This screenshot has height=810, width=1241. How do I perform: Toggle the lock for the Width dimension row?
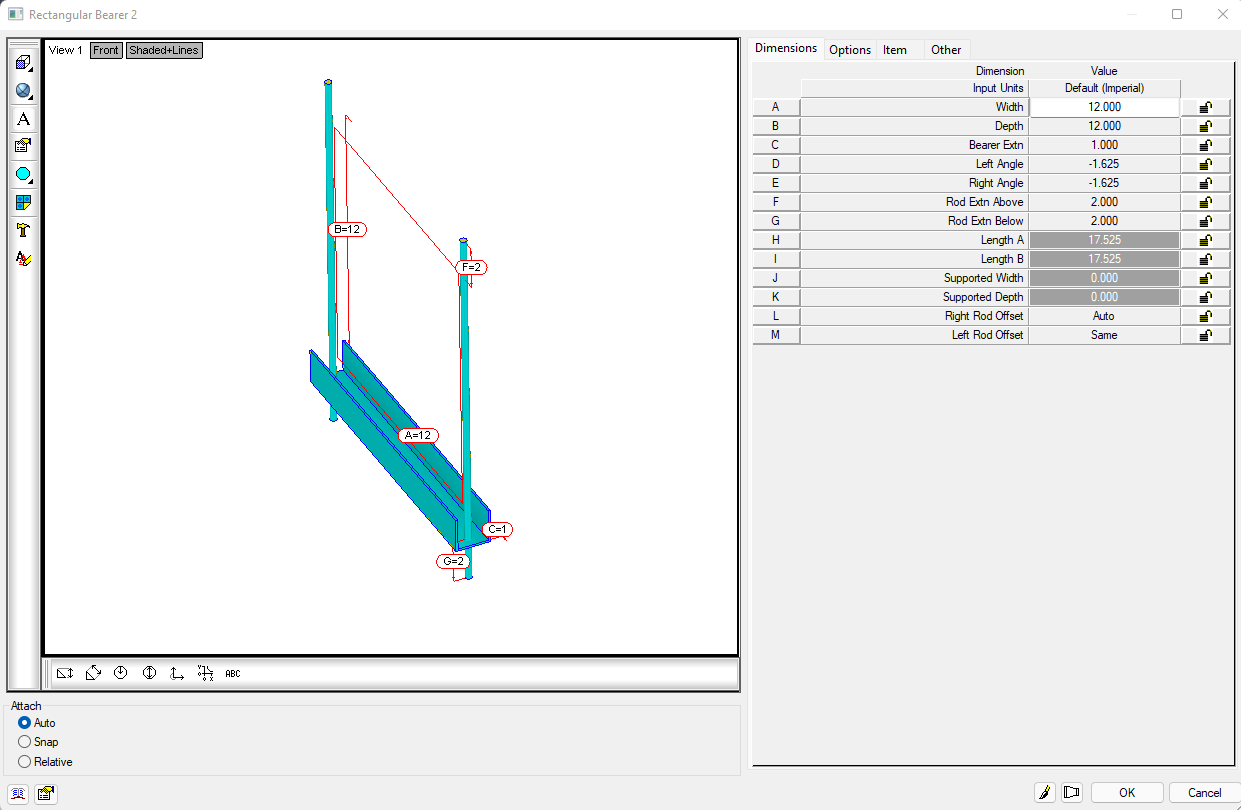point(1205,107)
